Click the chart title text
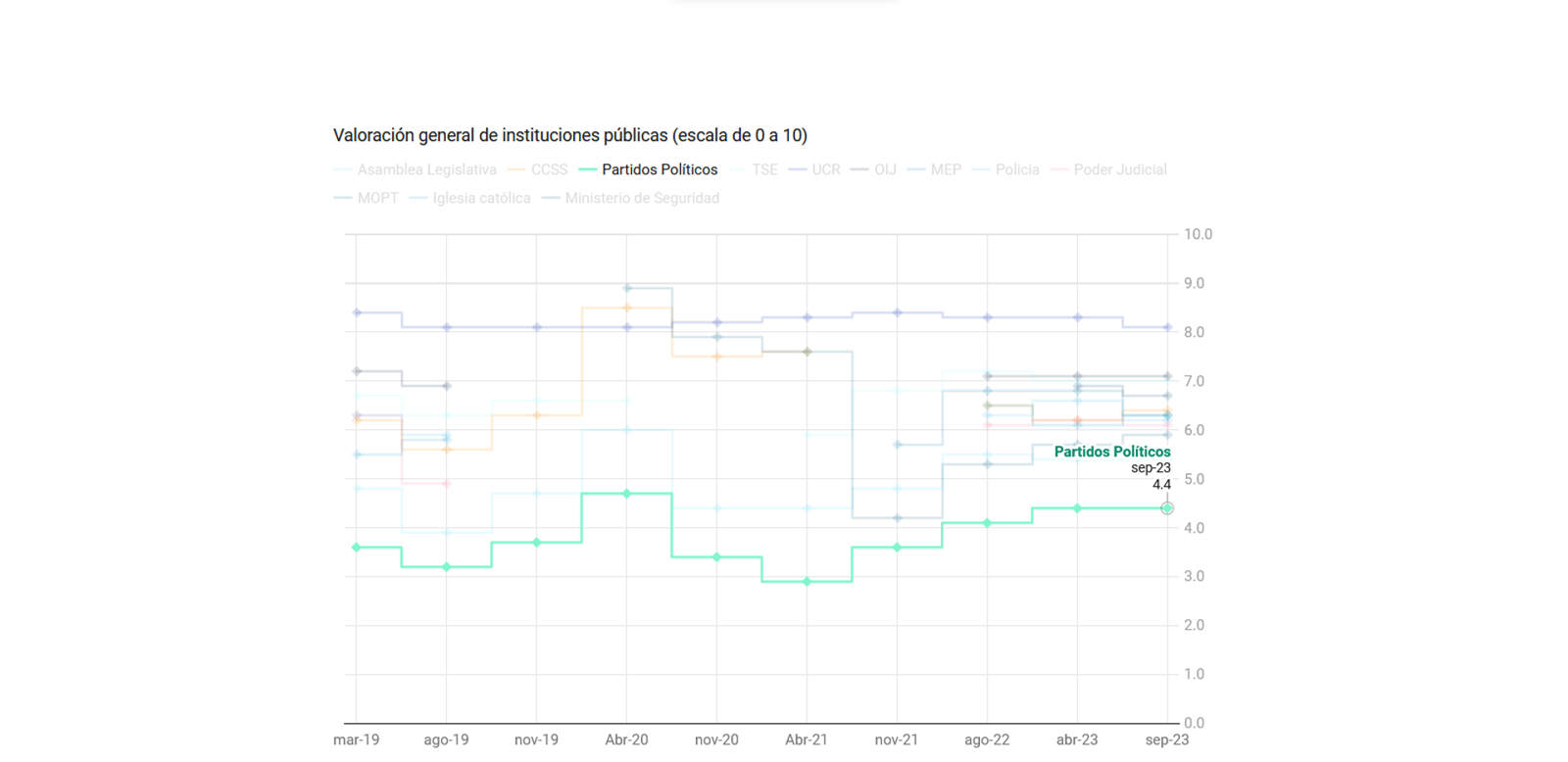The width and height of the screenshot is (1568, 762). click(x=569, y=135)
